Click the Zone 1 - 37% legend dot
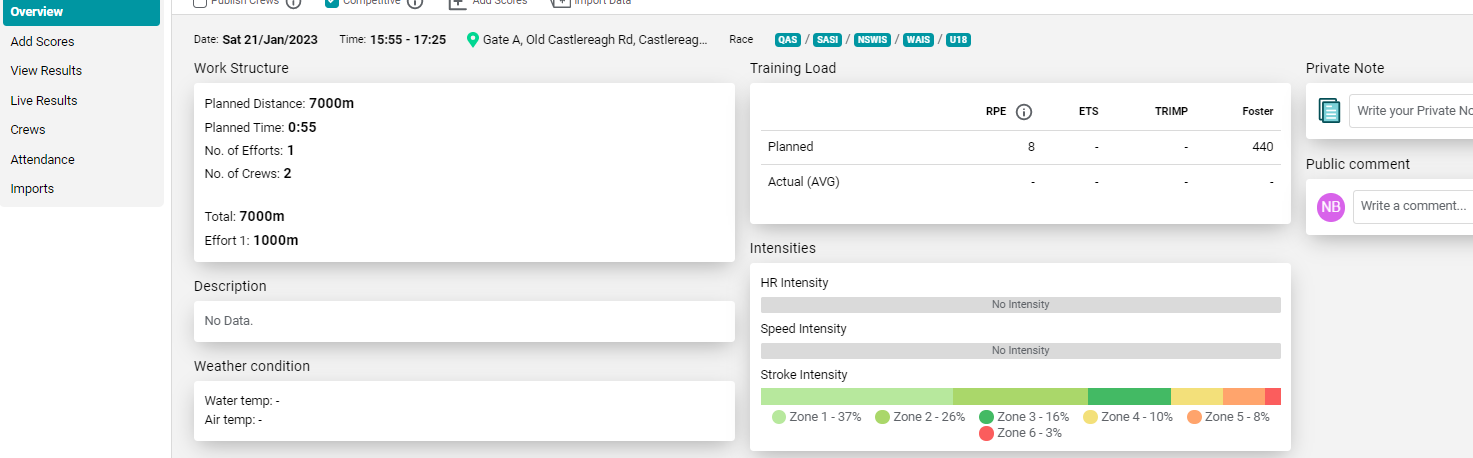Viewport: 1473px width, 458px height. (x=779, y=417)
